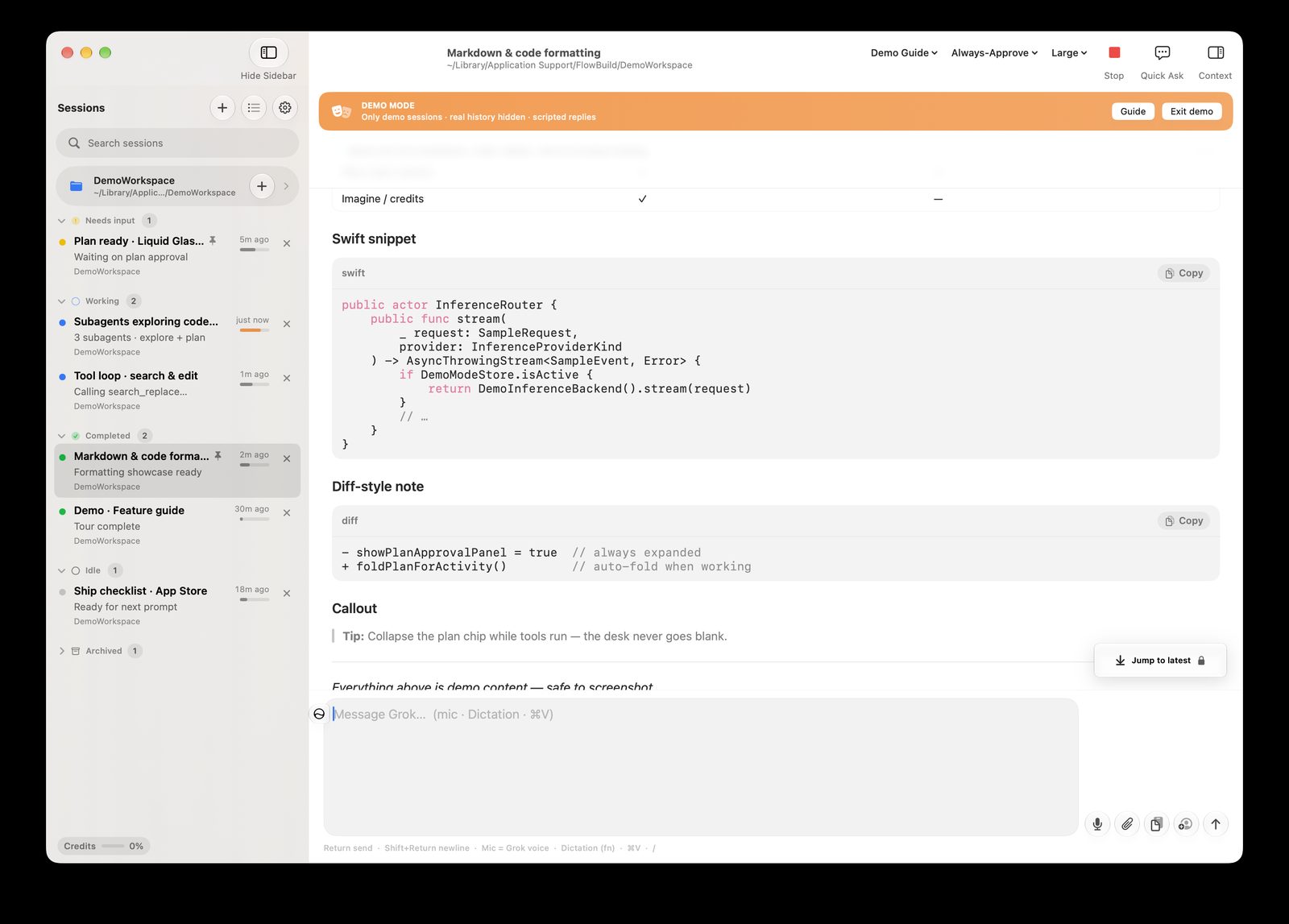Click the Message Grok input field

pos(701,766)
